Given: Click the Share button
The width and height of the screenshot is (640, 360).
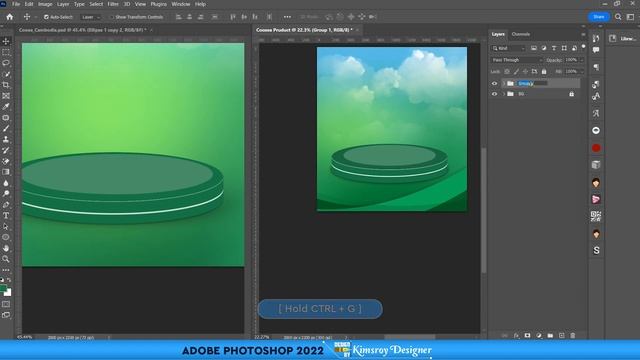Looking at the screenshot, I should click(599, 17).
